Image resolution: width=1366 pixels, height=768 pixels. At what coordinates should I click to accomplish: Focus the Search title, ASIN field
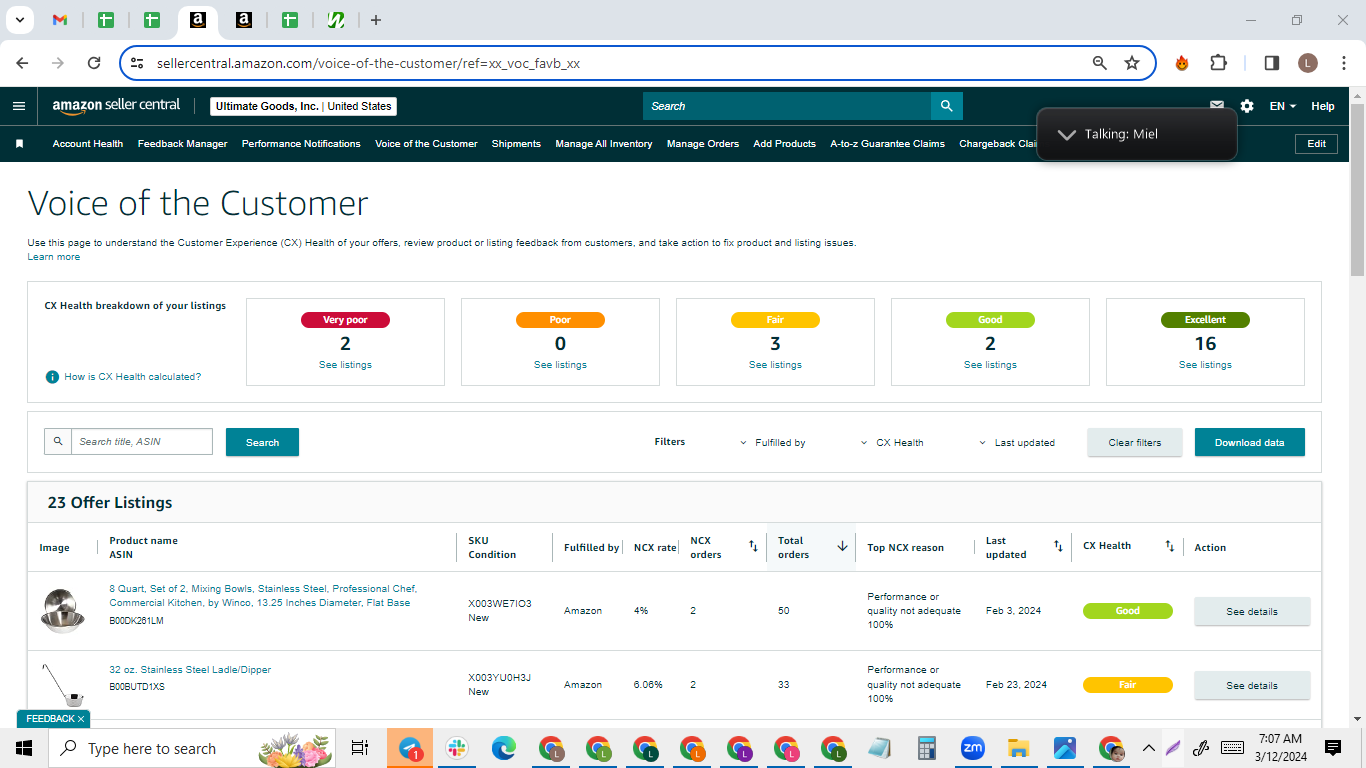click(141, 441)
